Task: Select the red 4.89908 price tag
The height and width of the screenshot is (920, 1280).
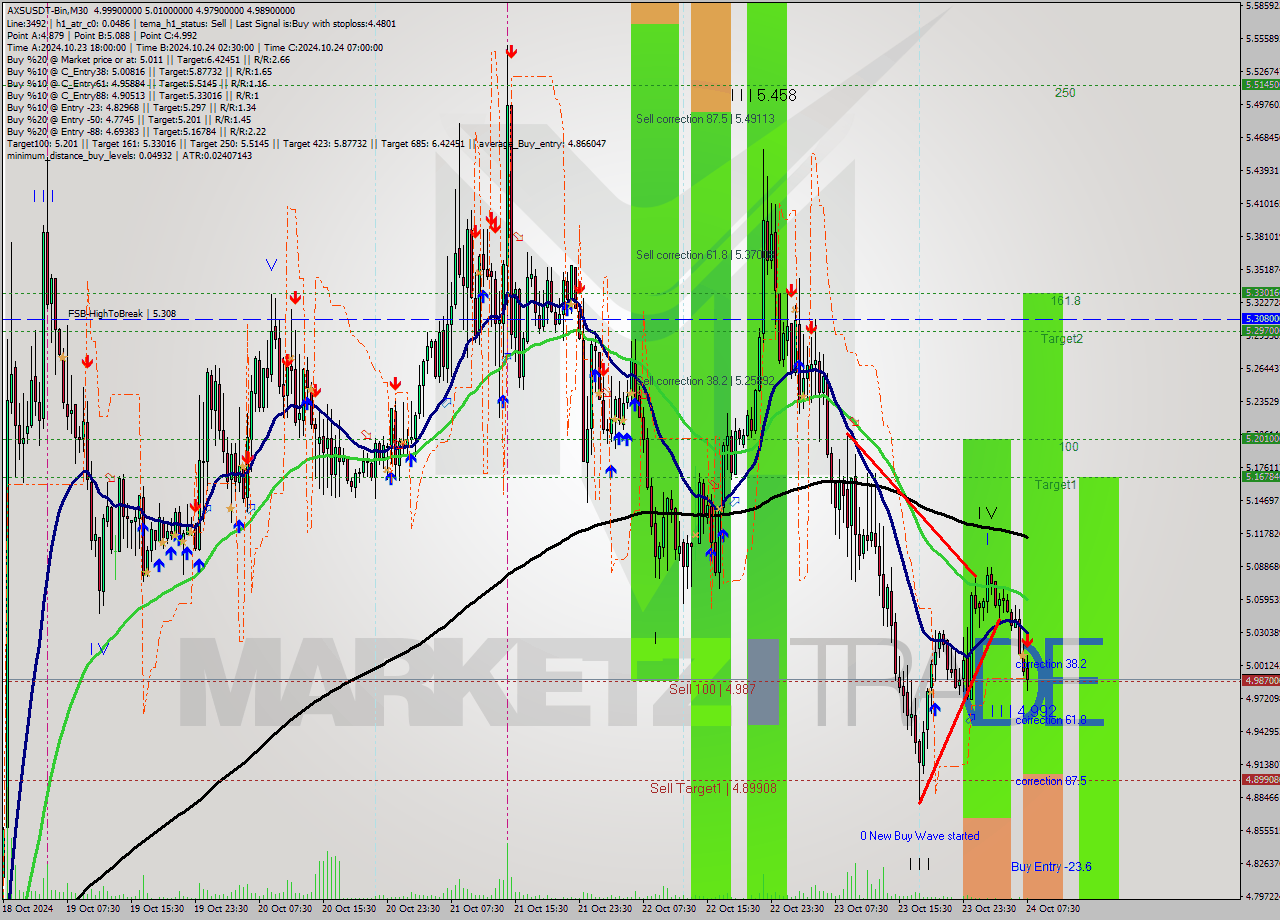Action: tap(1260, 779)
